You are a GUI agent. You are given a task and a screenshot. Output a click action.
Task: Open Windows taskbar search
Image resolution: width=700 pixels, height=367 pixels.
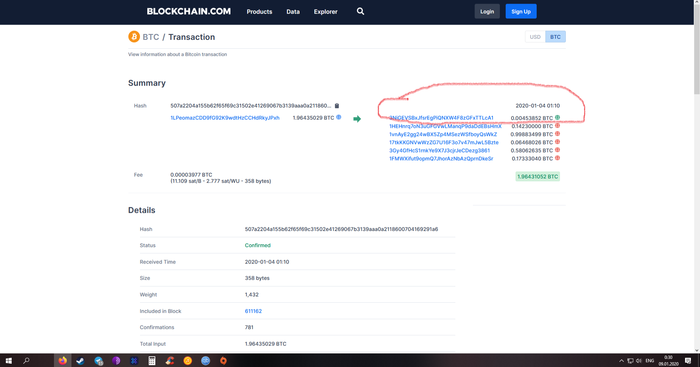click(26, 361)
